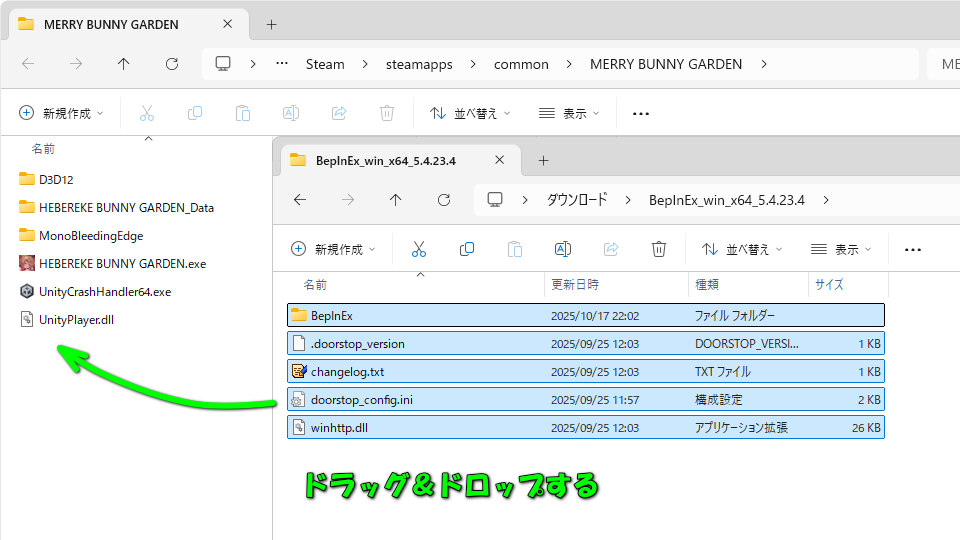Open 新規作成 dropdown in the front window
The image size is (960, 540).
pos(333,249)
